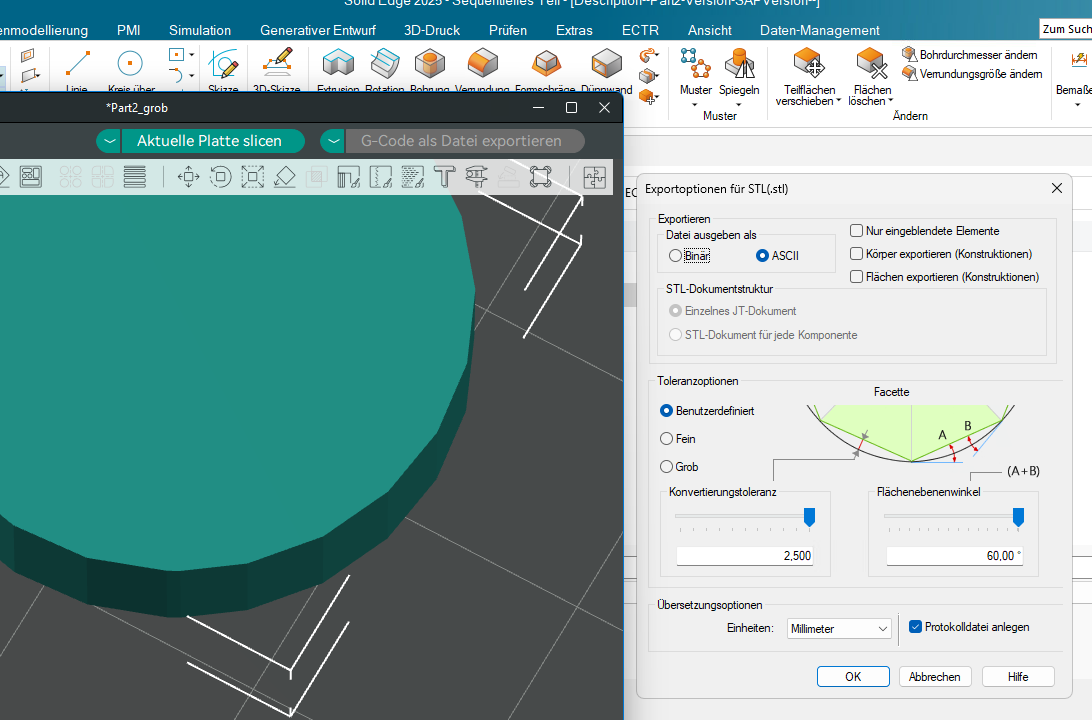Select the Binär output radio button
The height and width of the screenshot is (720, 1092).
click(676, 256)
